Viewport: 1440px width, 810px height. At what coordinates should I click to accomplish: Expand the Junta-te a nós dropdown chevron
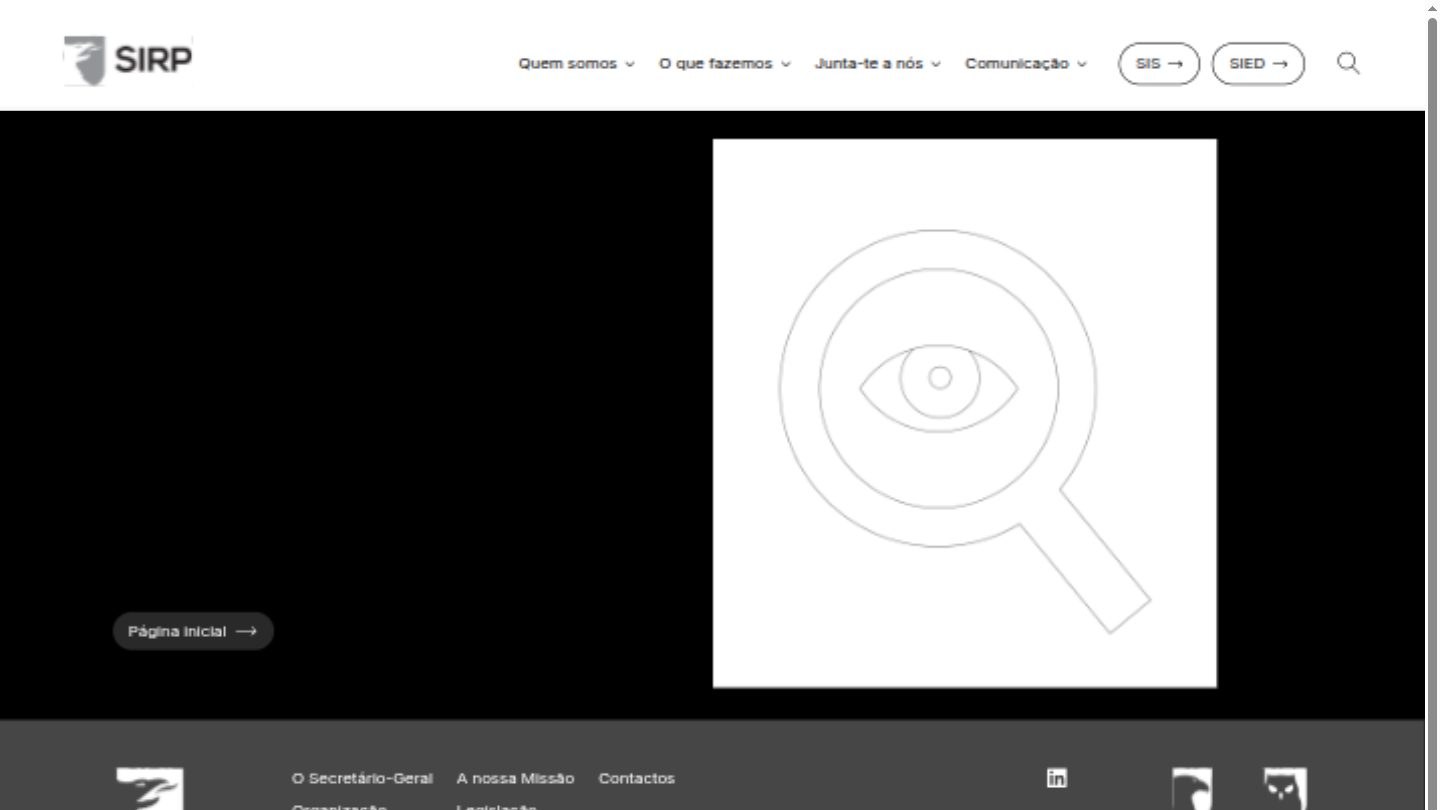[936, 64]
